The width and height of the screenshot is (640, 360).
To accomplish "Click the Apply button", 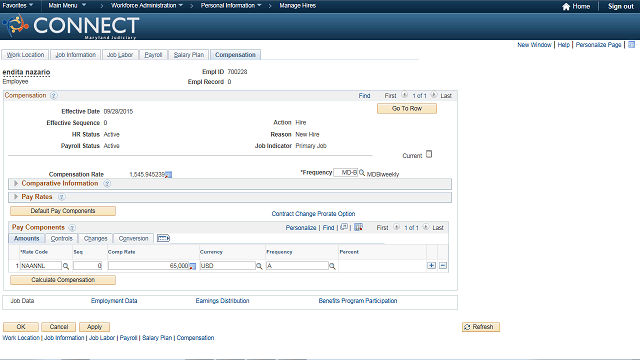I will point(94,327).
